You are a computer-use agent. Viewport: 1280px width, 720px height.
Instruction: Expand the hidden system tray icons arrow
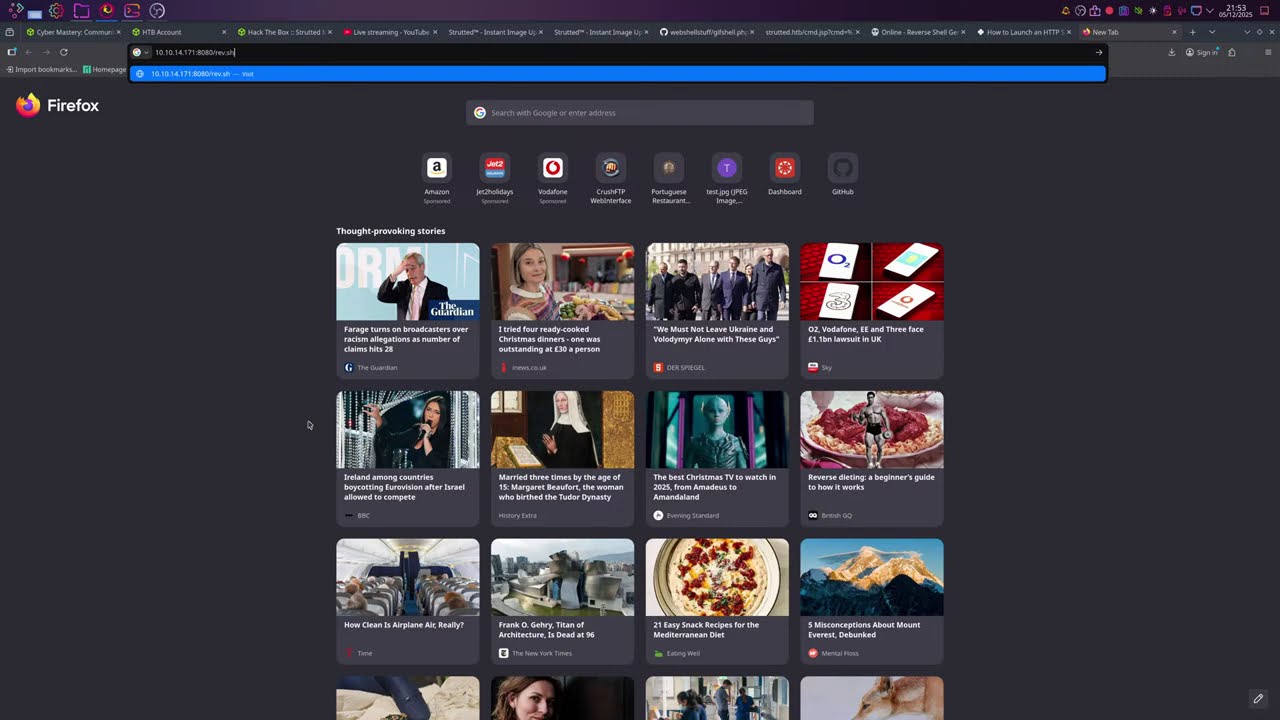click(x=1209, y=11)
